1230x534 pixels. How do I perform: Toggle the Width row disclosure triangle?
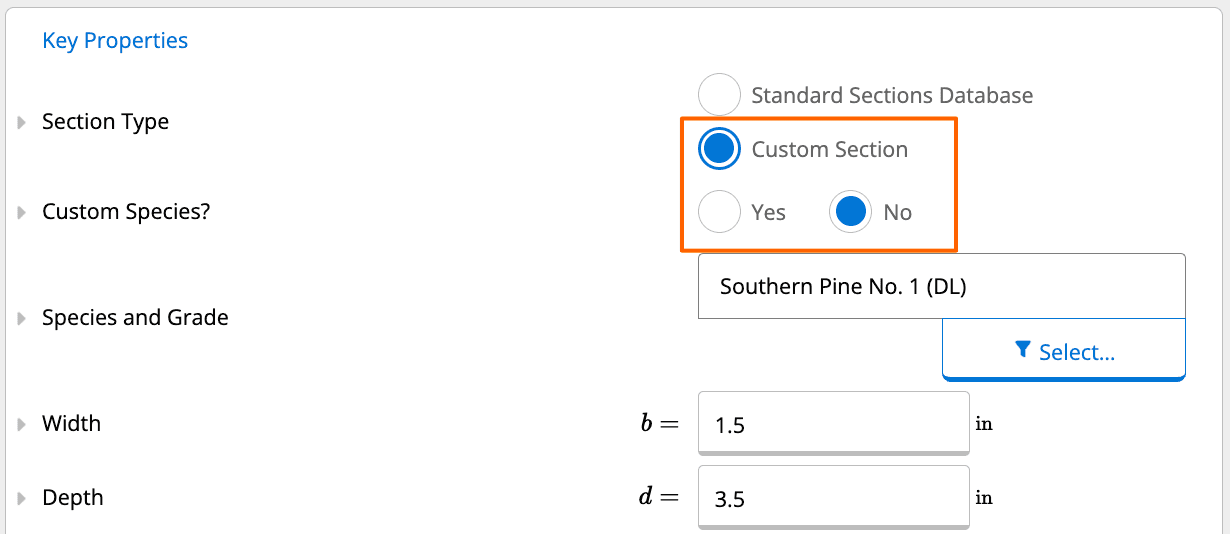click(22, 425)
